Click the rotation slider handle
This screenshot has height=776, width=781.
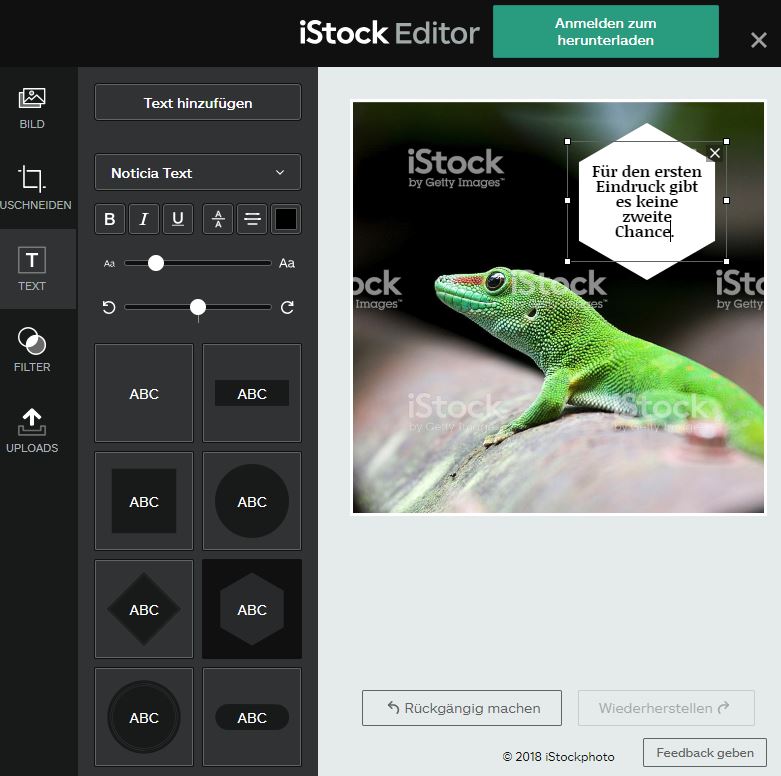point(198,307)
